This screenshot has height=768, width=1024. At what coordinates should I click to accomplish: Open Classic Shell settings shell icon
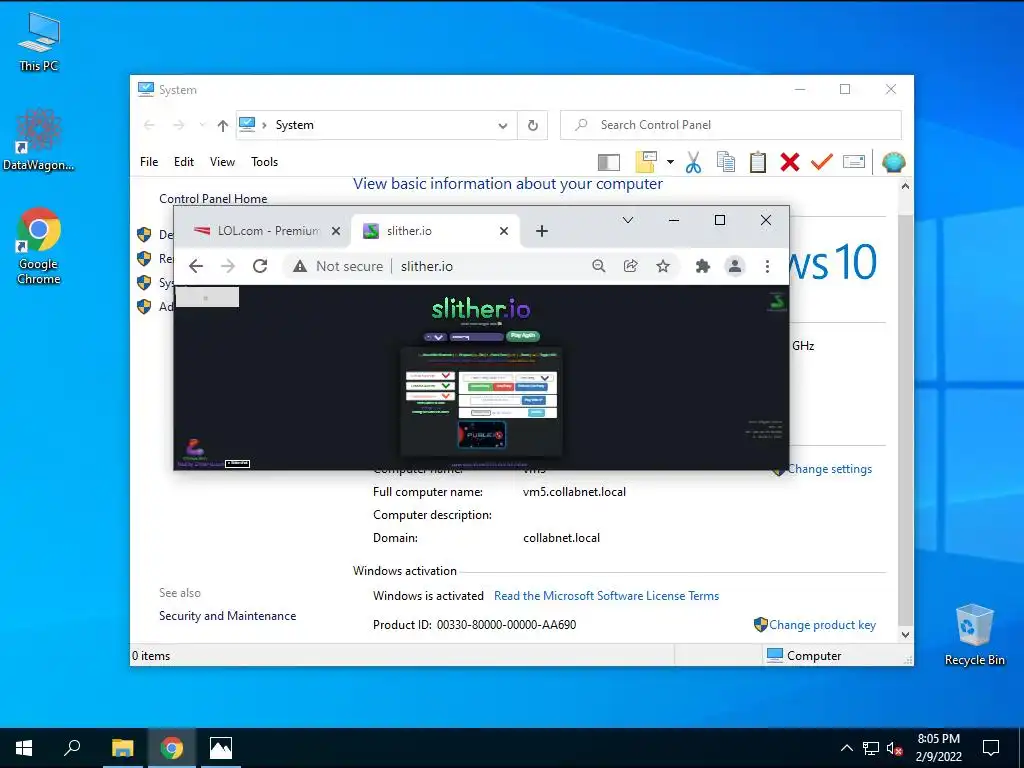893,162
